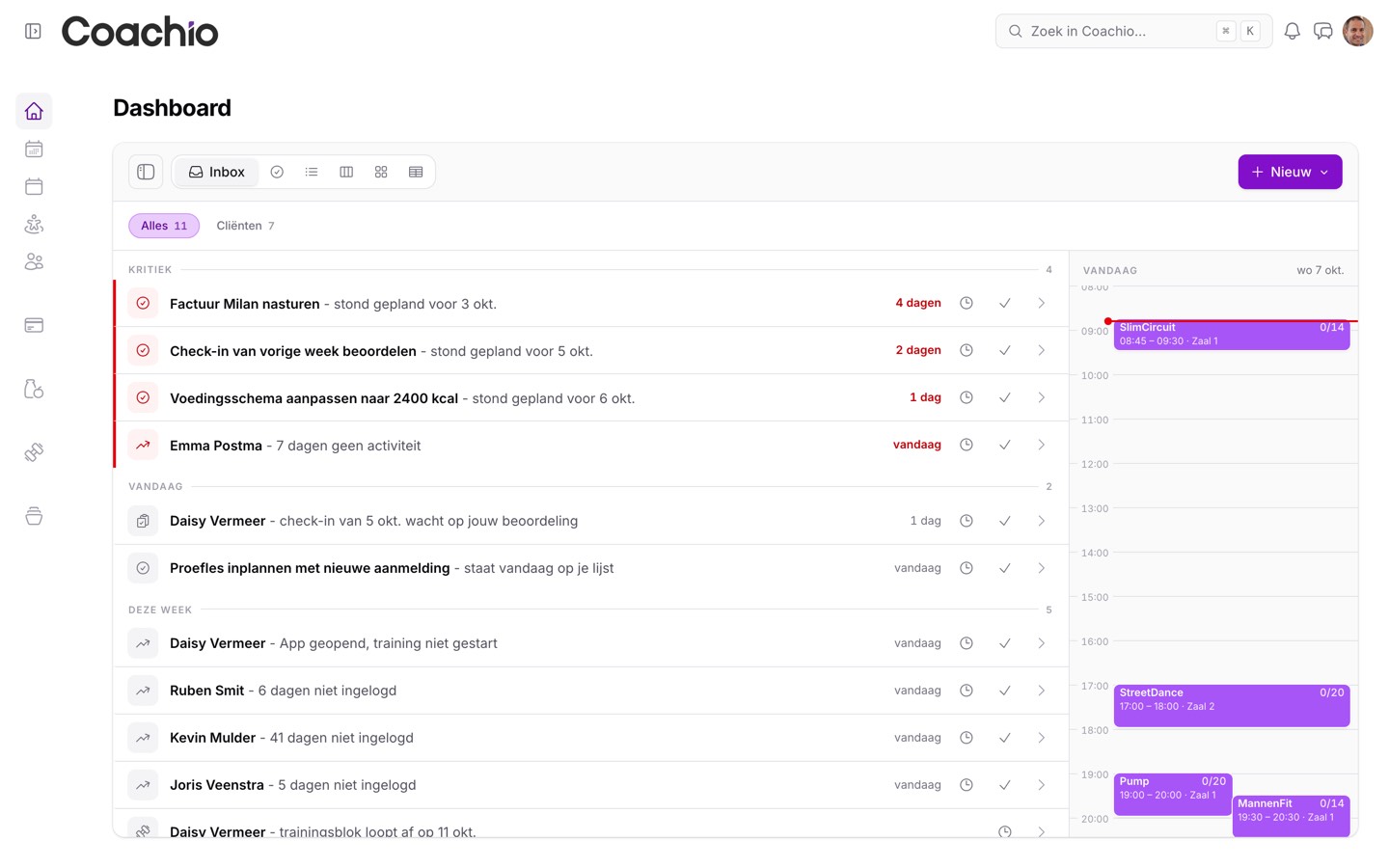The height and width of the screenshot is (868, 1389).
Task: Toggle the inbox side panel icon
Action: [146, 172]
